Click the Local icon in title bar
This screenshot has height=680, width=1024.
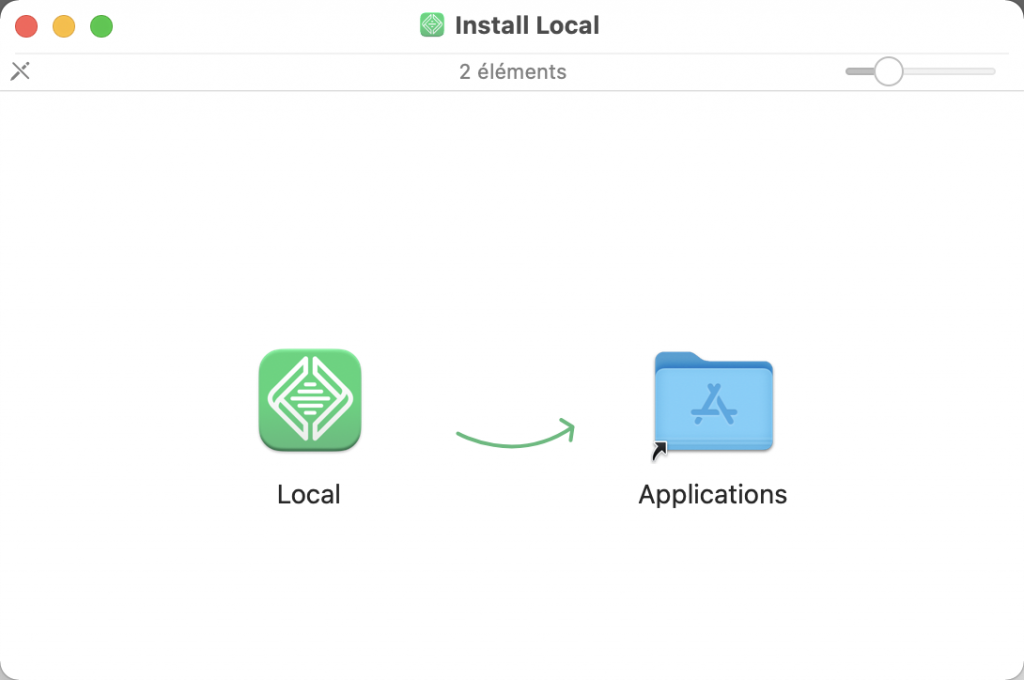coord(432,25)
